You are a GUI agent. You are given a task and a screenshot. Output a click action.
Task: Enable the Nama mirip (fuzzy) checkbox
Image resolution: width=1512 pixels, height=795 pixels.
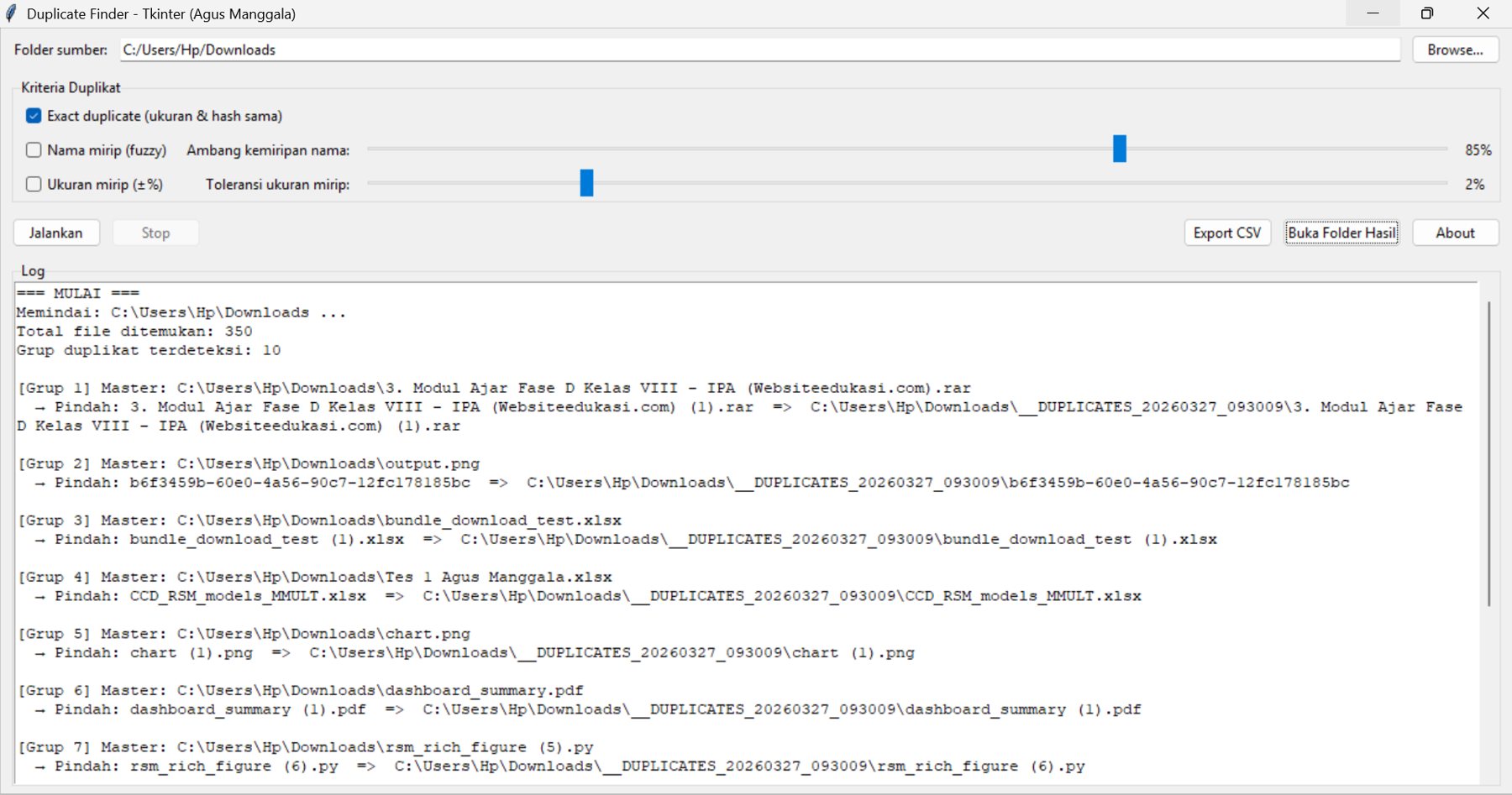coord(34,150)
